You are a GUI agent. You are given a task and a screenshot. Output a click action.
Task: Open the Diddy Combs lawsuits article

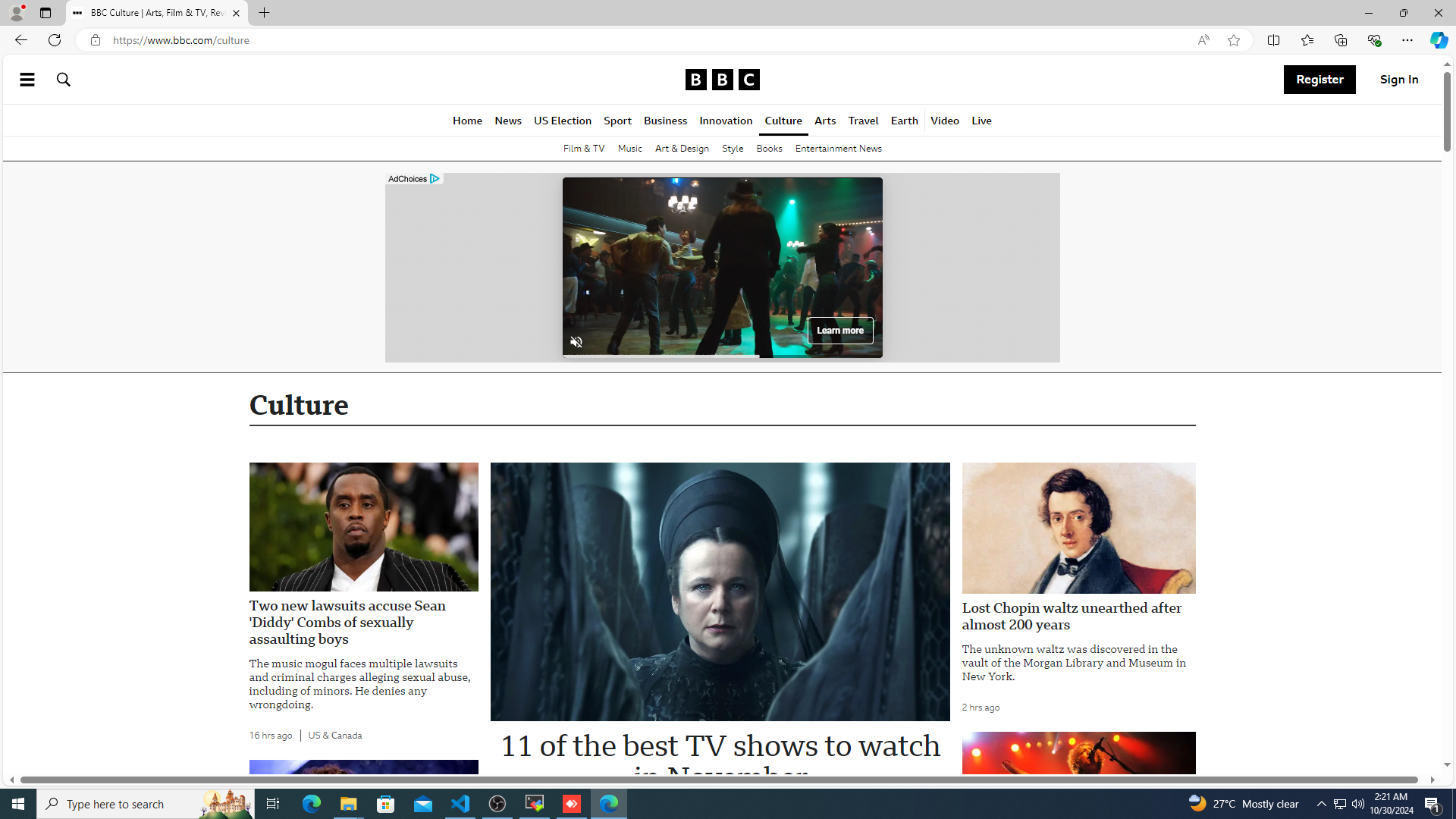(347, 623)
